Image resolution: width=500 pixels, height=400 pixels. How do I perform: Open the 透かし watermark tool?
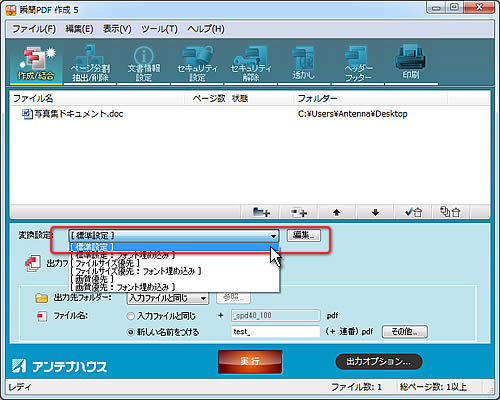click(304, 64)
